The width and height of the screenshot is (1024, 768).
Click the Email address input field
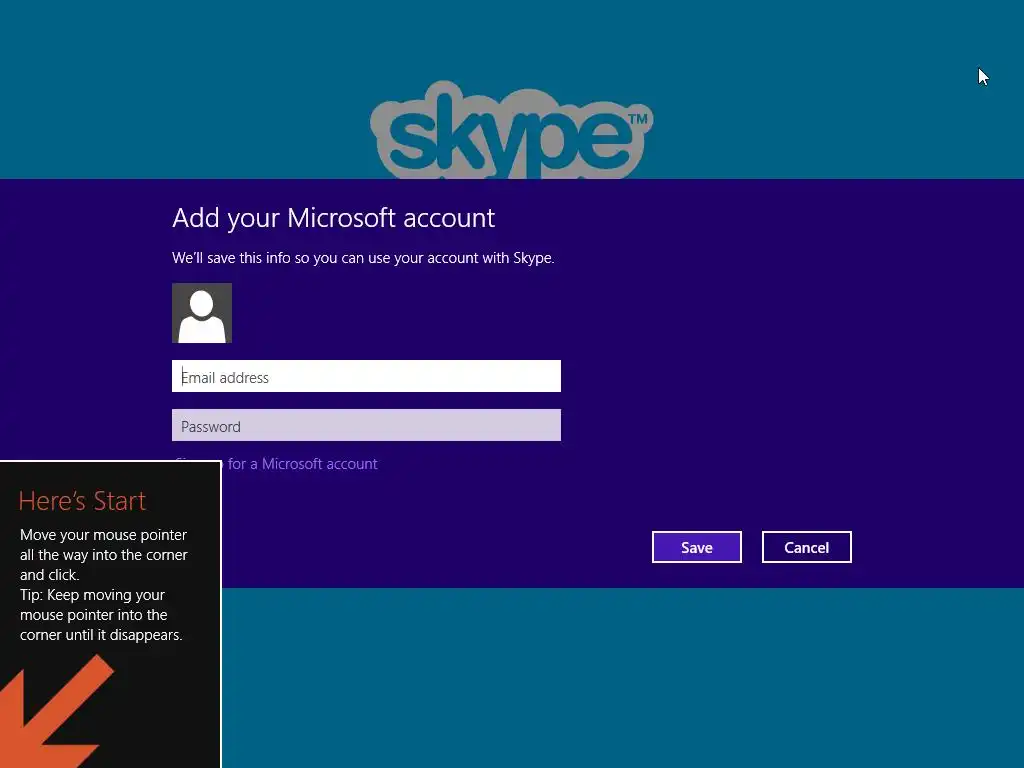(366, 376)
